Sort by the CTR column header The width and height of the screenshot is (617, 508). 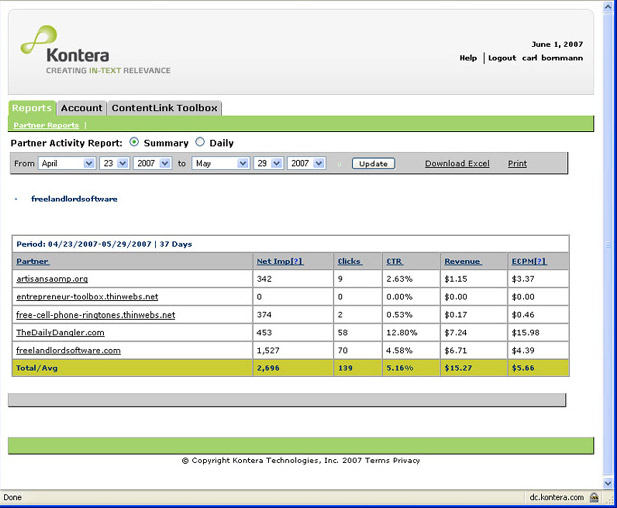coord(394,261)
